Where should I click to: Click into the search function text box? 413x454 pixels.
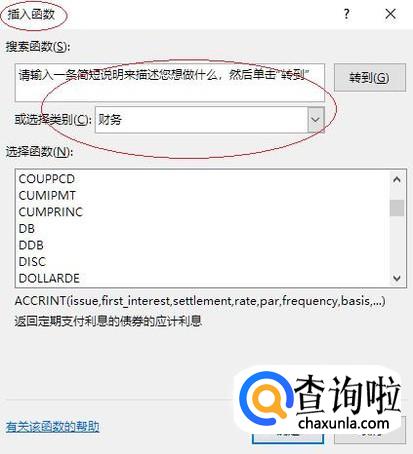click(170, 82)
